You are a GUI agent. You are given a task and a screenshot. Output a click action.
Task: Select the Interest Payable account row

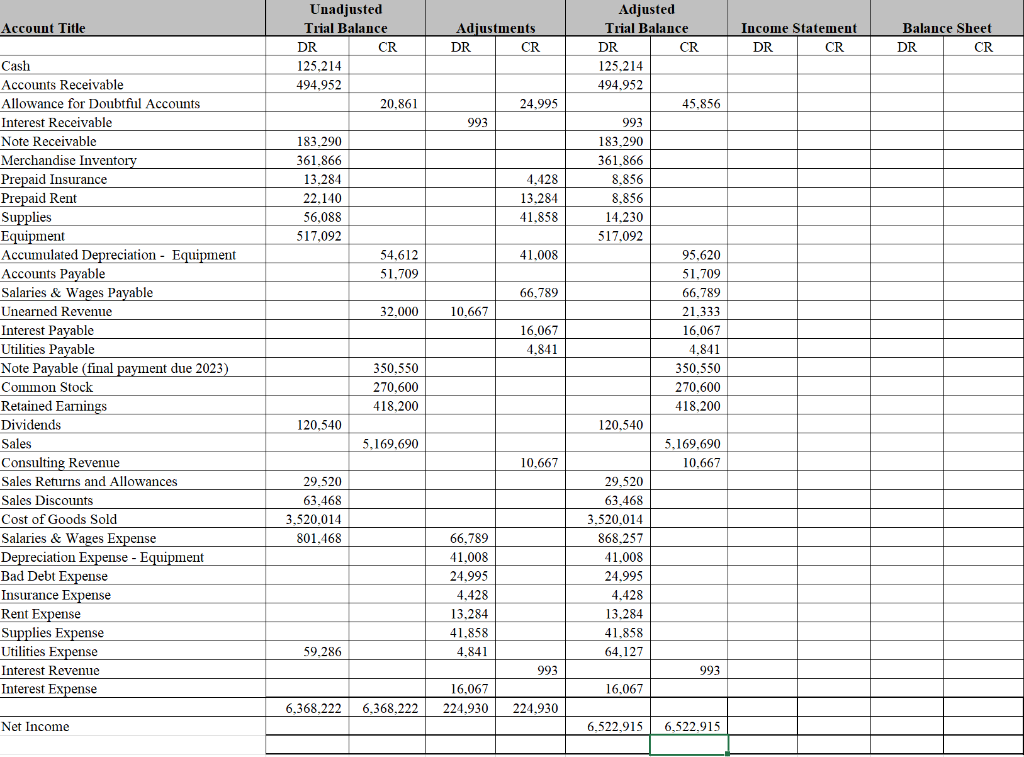(x=45, y=330)
